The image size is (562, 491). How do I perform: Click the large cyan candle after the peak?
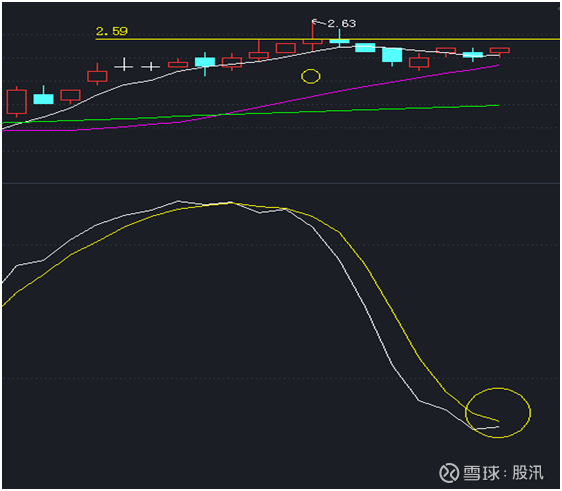(392, 56)
